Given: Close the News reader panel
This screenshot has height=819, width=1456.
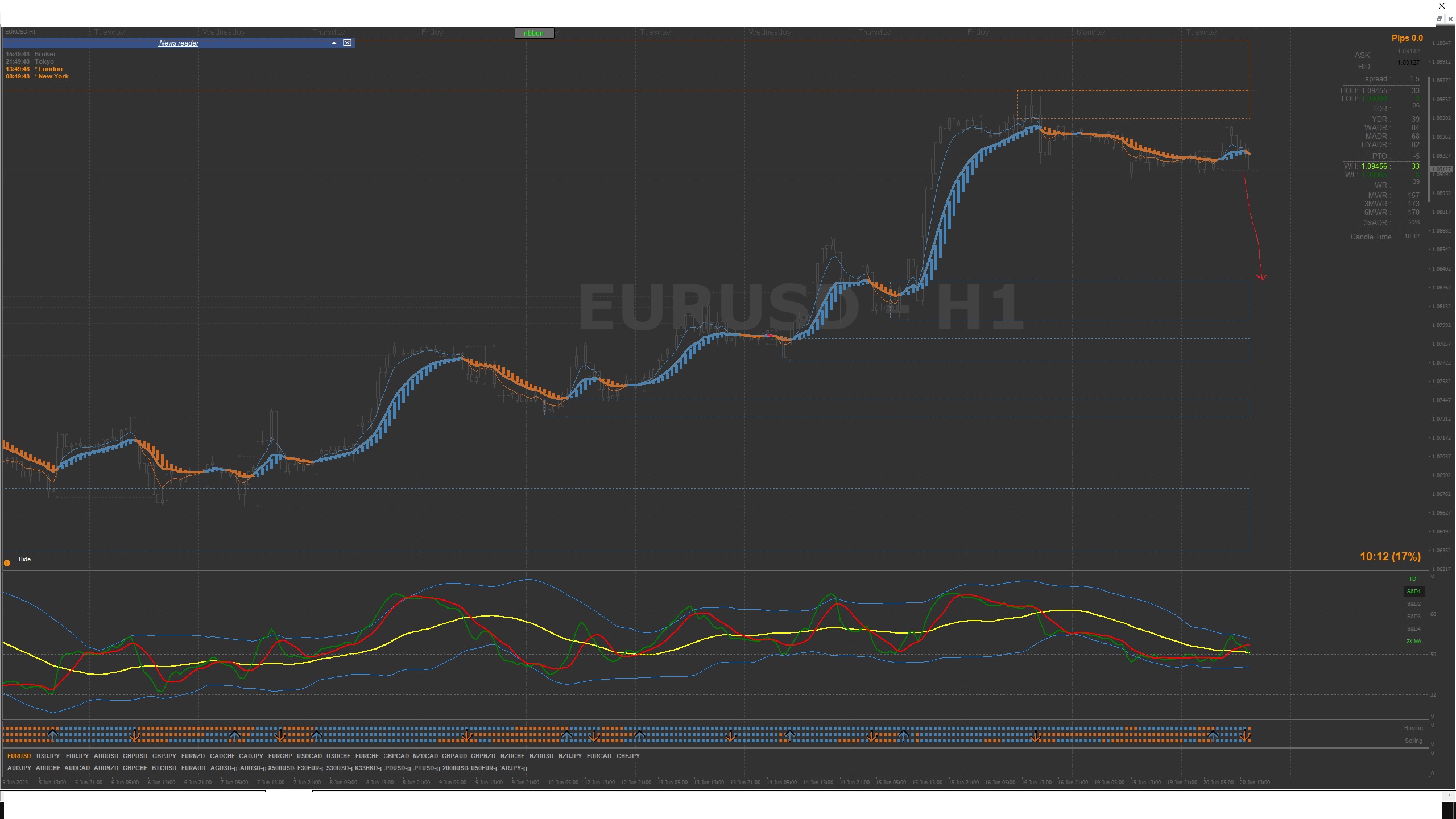Looking at the screenshot, I should point(347,43).
